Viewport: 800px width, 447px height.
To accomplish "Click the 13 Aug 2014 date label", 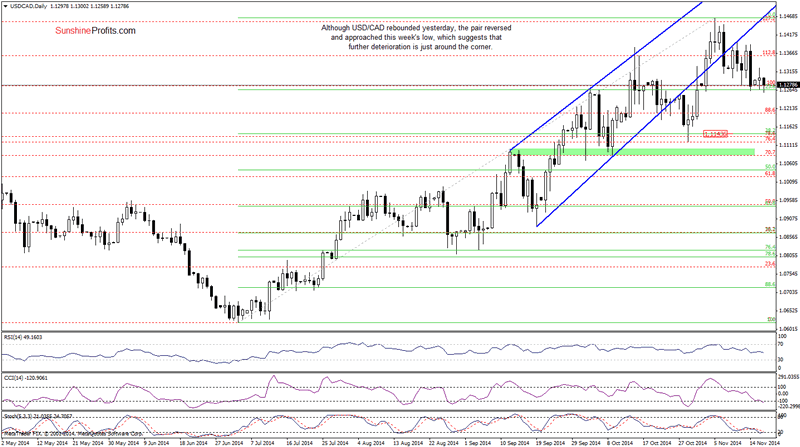I will pyautogui.click(x=407, y=443).
